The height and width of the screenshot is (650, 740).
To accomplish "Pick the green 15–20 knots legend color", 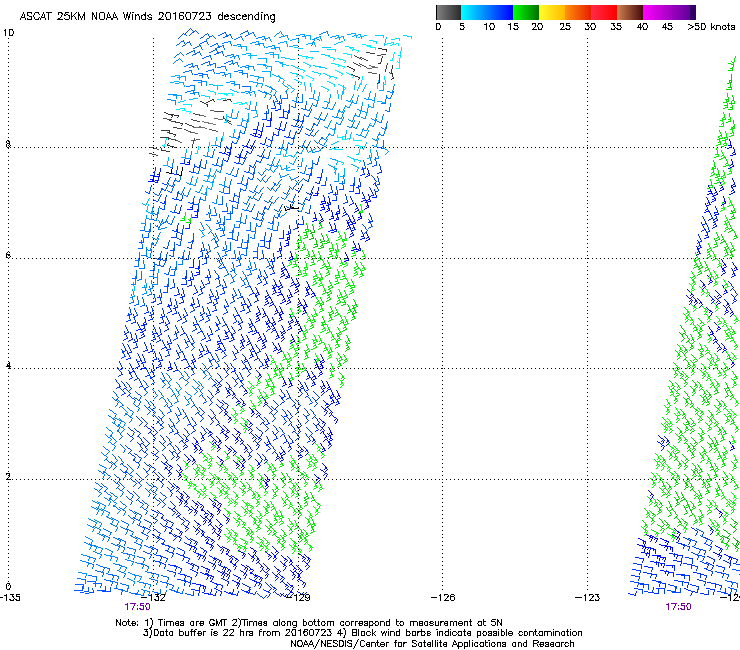I will [x=526, y=12].
